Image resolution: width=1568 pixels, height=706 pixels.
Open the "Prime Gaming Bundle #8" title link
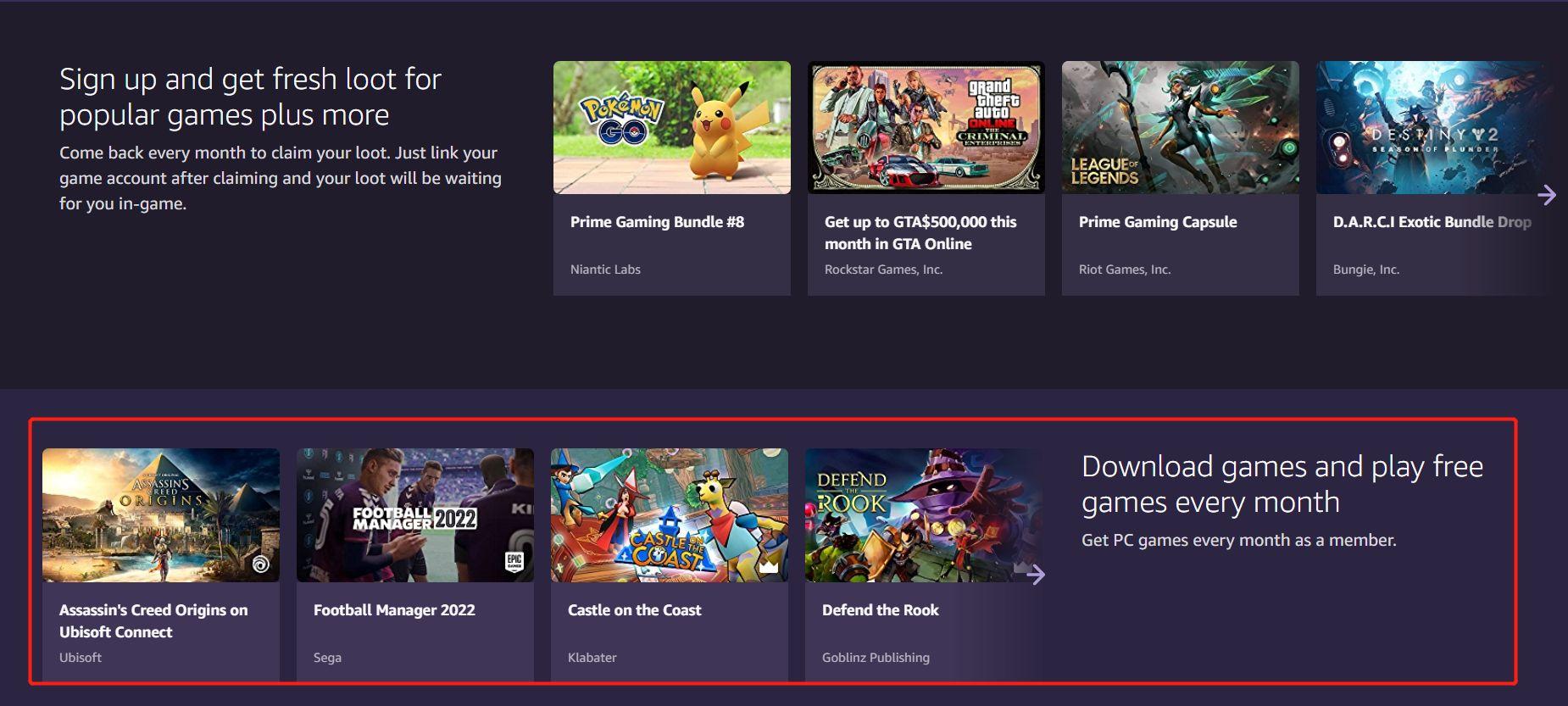(657, 222)
